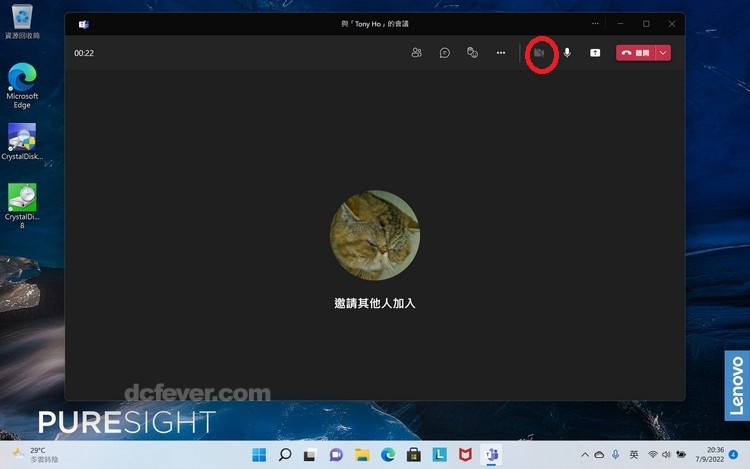Click the microphone indicator in system tray
Image resolution: width=750 pixels, height=469 pixels.
[615, 455]
